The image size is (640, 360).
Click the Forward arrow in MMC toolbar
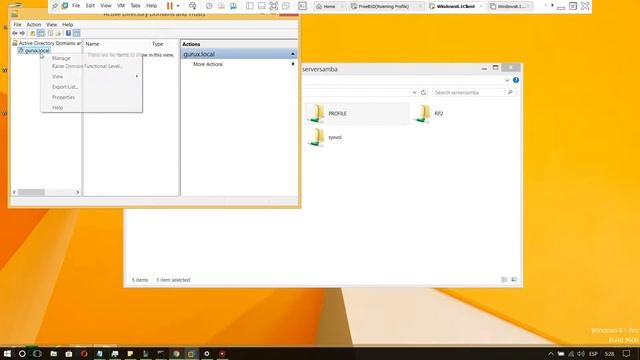point(22,33)
